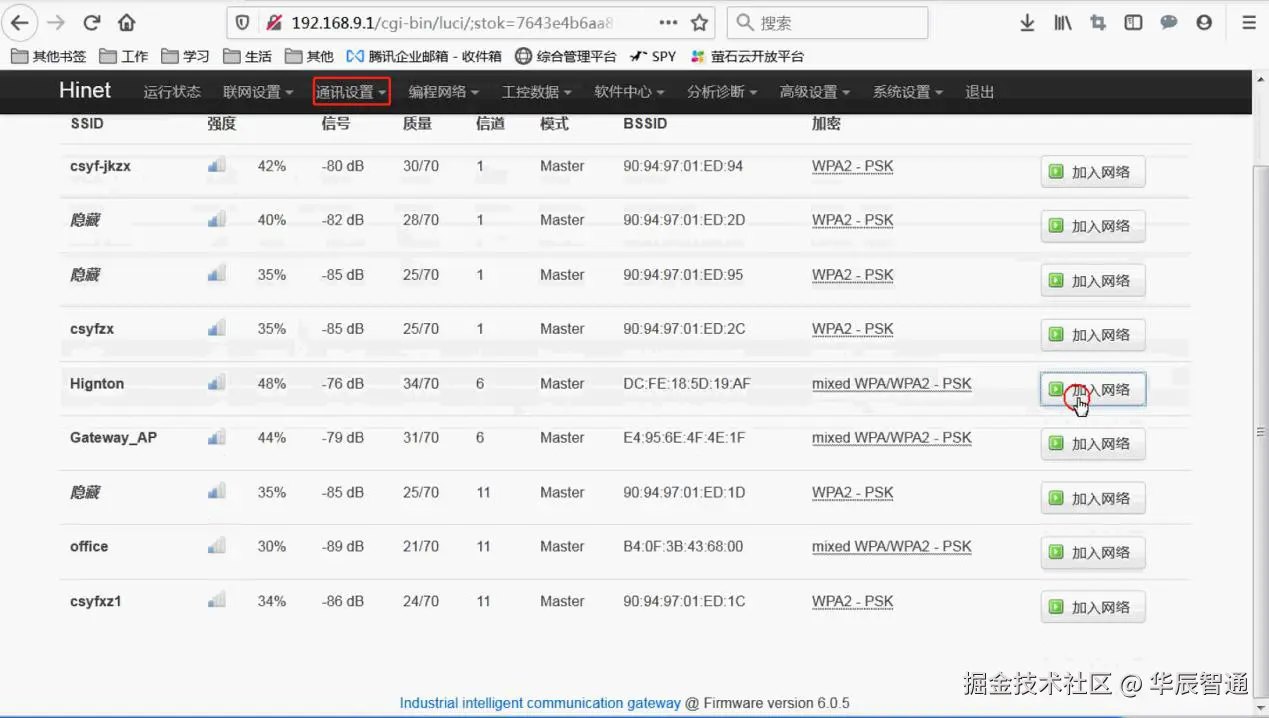Click the insecure connection lock icon
The width and height of the screenshot is (1269, 718).
pos(273,22)
